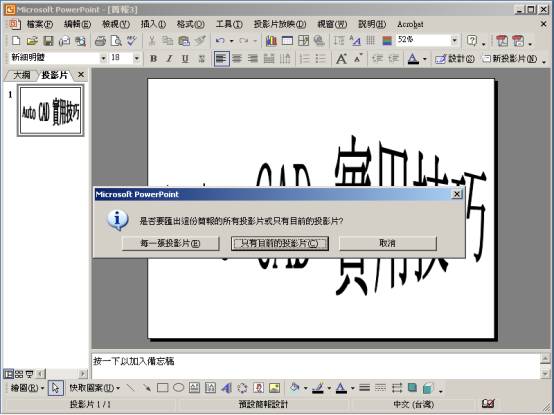Click the Save diskette icon
This screenshot has width=554, height=415.
pos(48,41)
